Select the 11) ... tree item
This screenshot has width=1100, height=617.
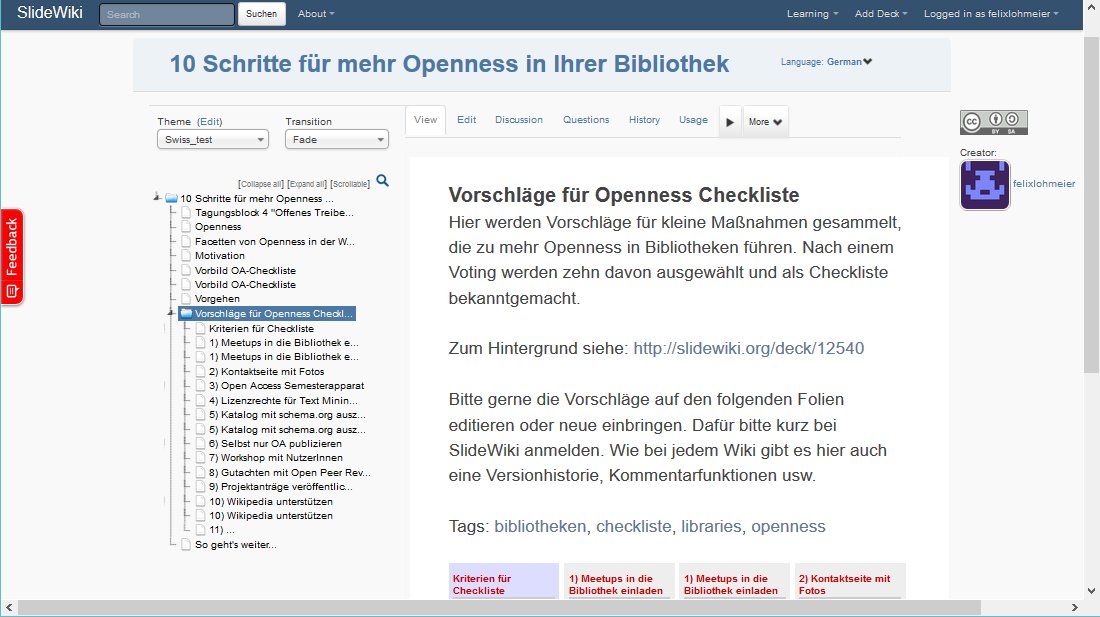222,530
